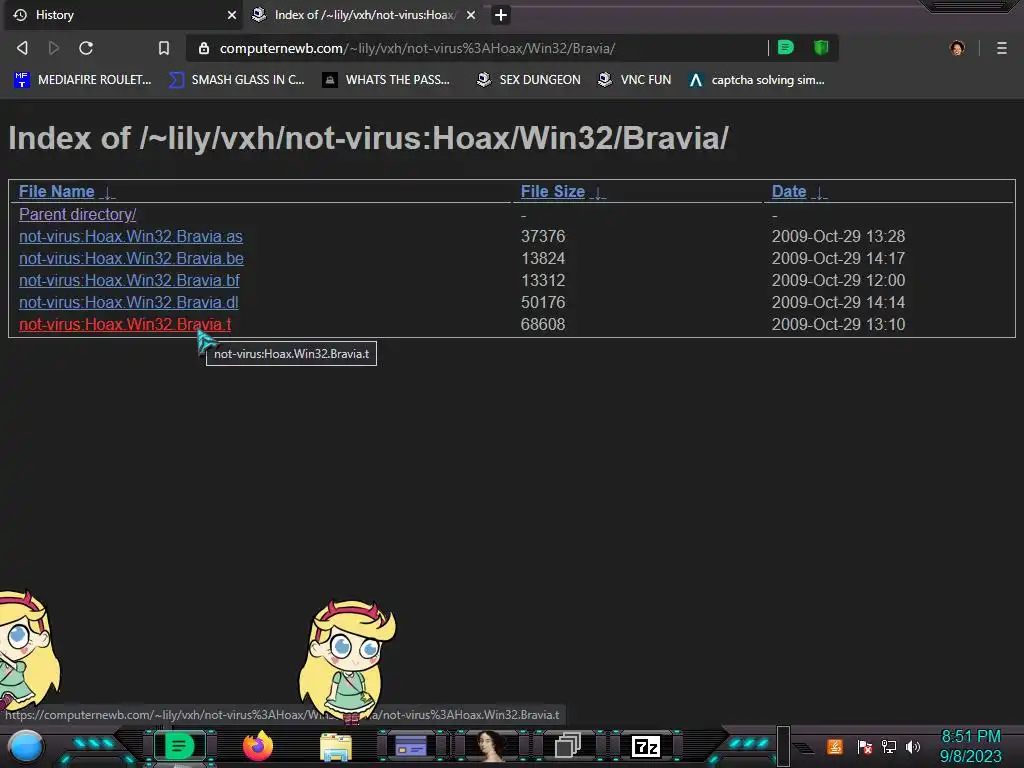Select date 2009-Oct-29 12:00
Screen dimensions: 1024x768
(839, 280)
